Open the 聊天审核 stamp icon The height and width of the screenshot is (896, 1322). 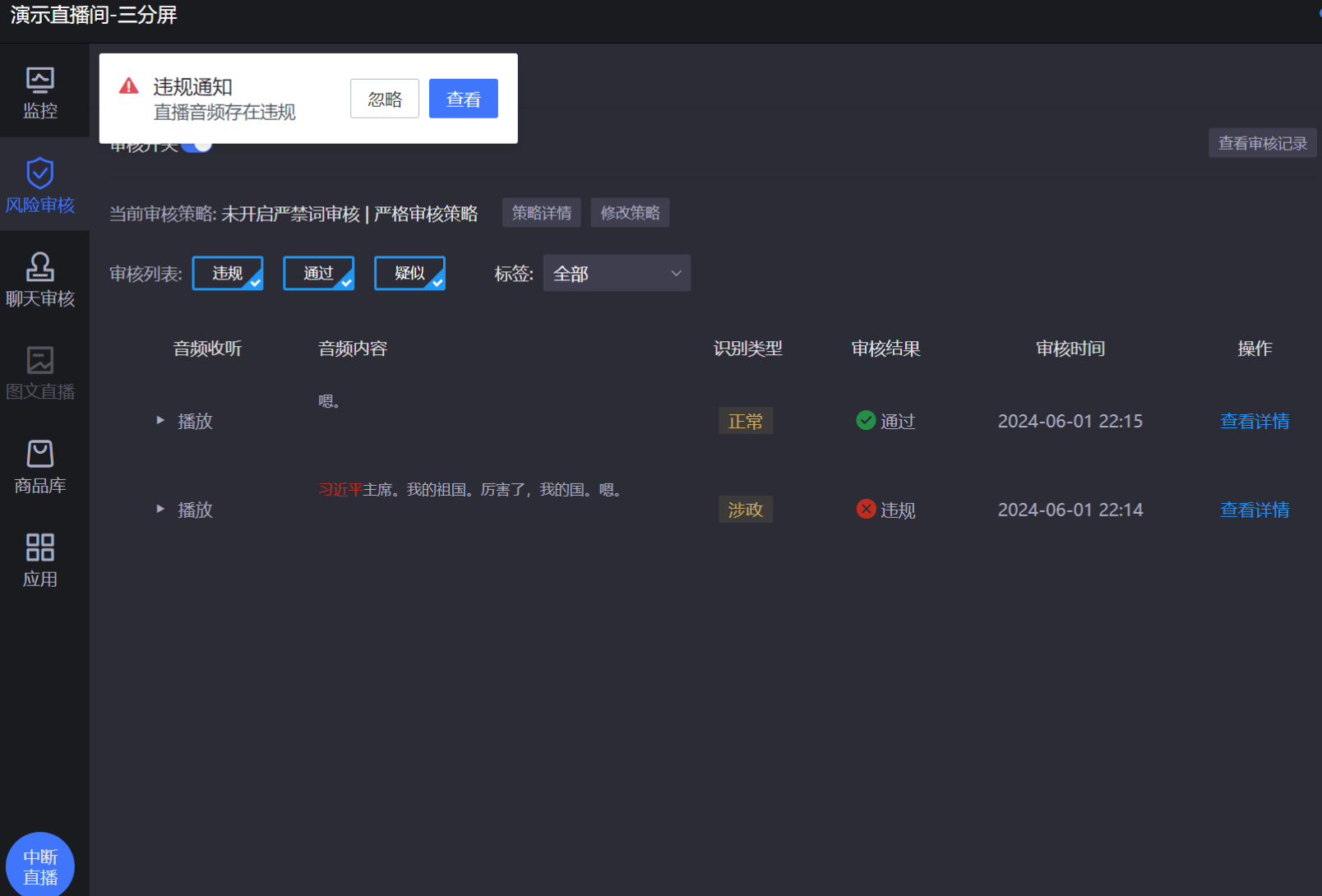tap(40, 267)
